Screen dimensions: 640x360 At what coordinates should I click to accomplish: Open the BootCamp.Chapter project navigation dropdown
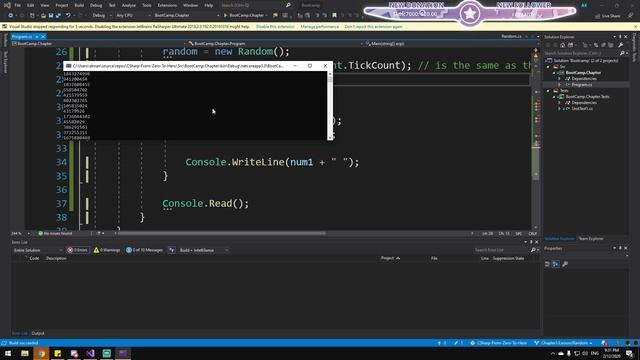(98, 43)
